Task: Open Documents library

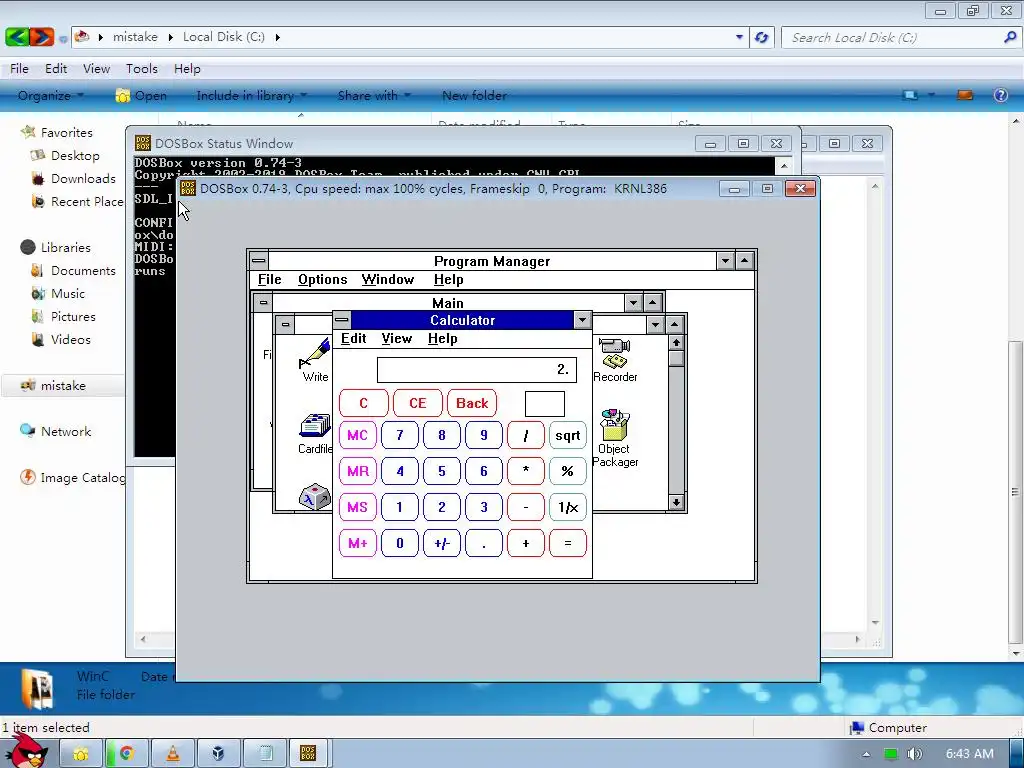Action: coord(83,270)
